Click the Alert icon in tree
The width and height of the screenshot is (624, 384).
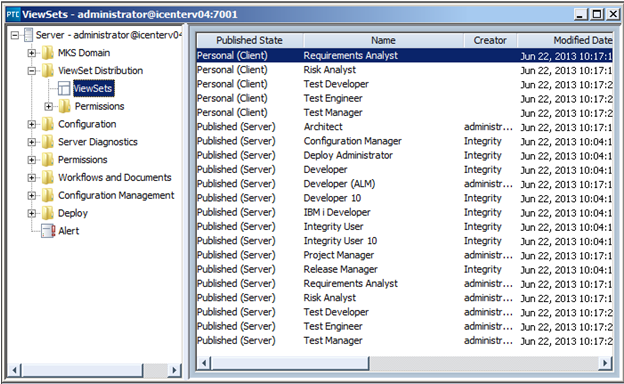coord(48,231)
